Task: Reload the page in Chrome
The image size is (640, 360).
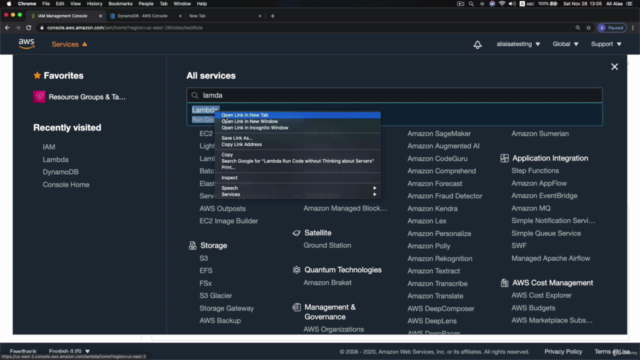Action: pyautogui.click(x=29, y=28)
